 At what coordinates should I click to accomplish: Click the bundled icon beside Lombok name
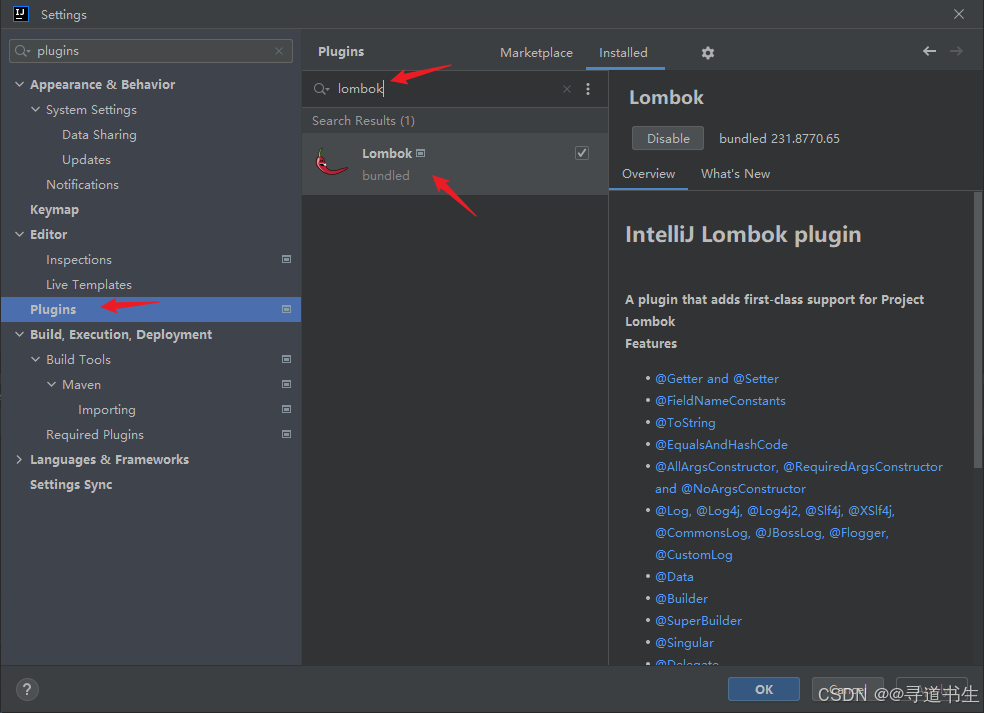[x=420, y=153]
